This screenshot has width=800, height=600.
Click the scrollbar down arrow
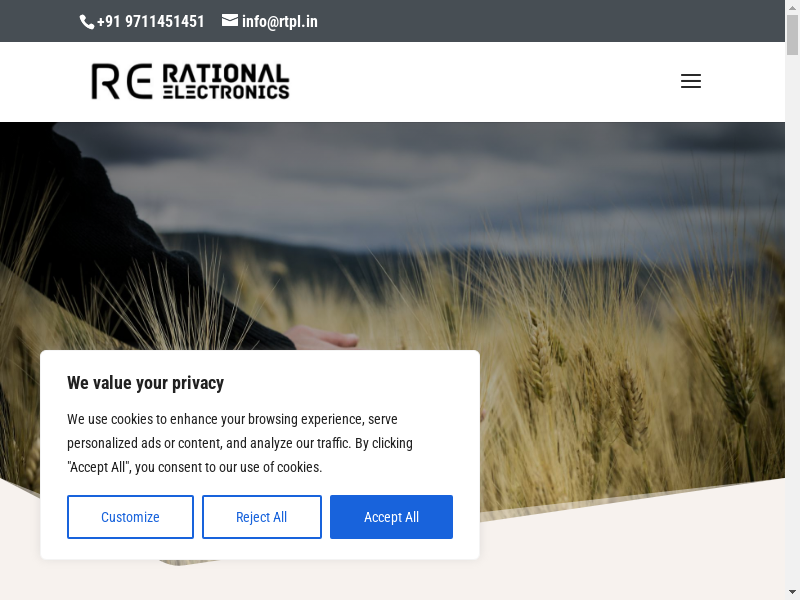[x=792, y=593]
